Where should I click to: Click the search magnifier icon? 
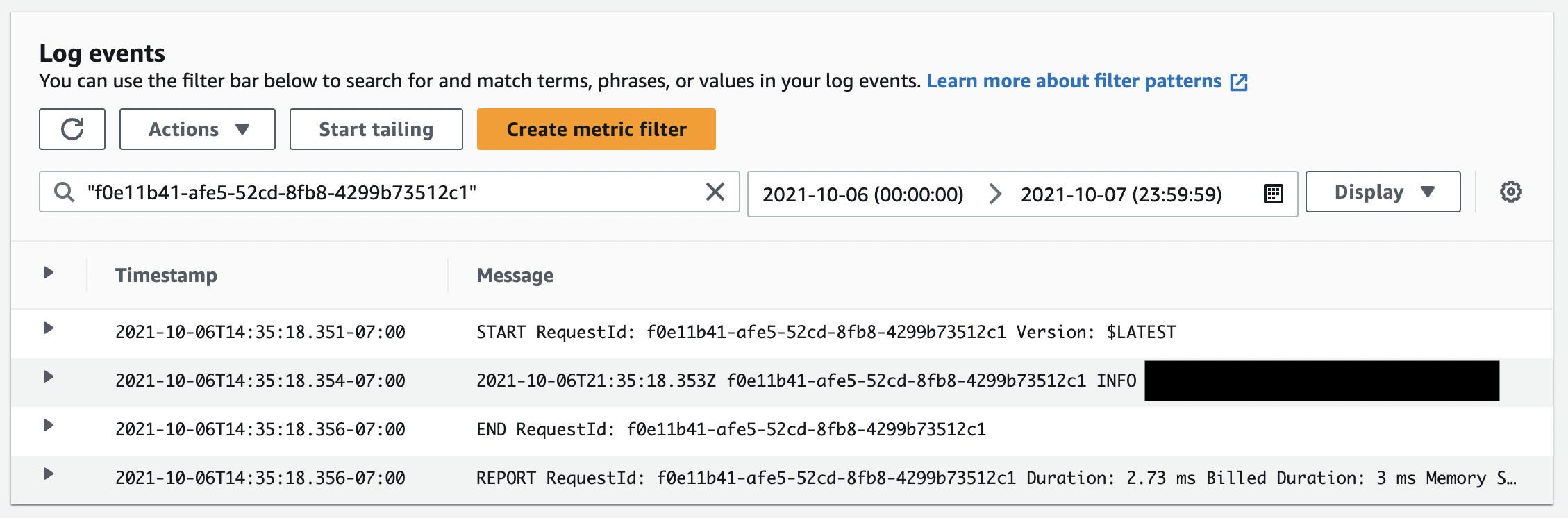click(x=64, y=192)
